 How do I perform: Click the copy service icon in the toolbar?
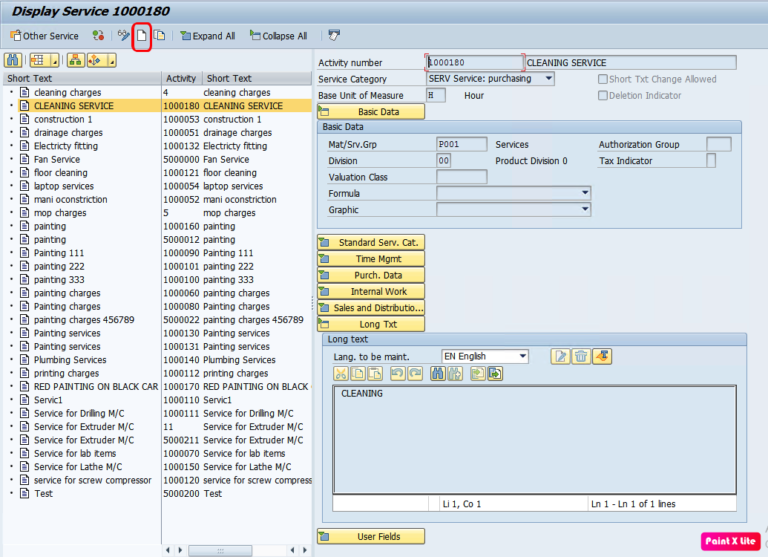pos(159,35)
